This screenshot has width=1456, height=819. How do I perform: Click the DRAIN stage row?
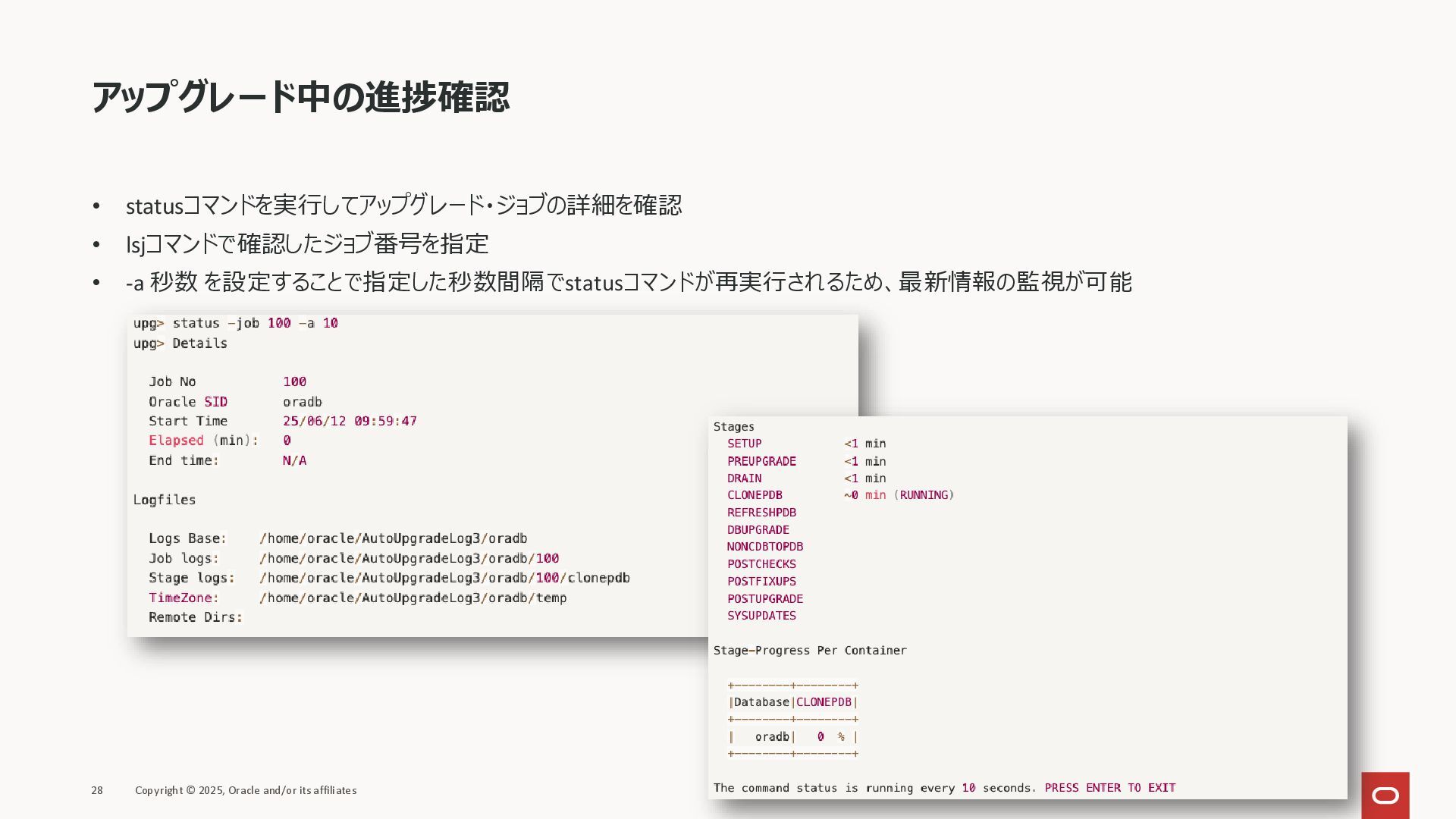coord(806,479)
